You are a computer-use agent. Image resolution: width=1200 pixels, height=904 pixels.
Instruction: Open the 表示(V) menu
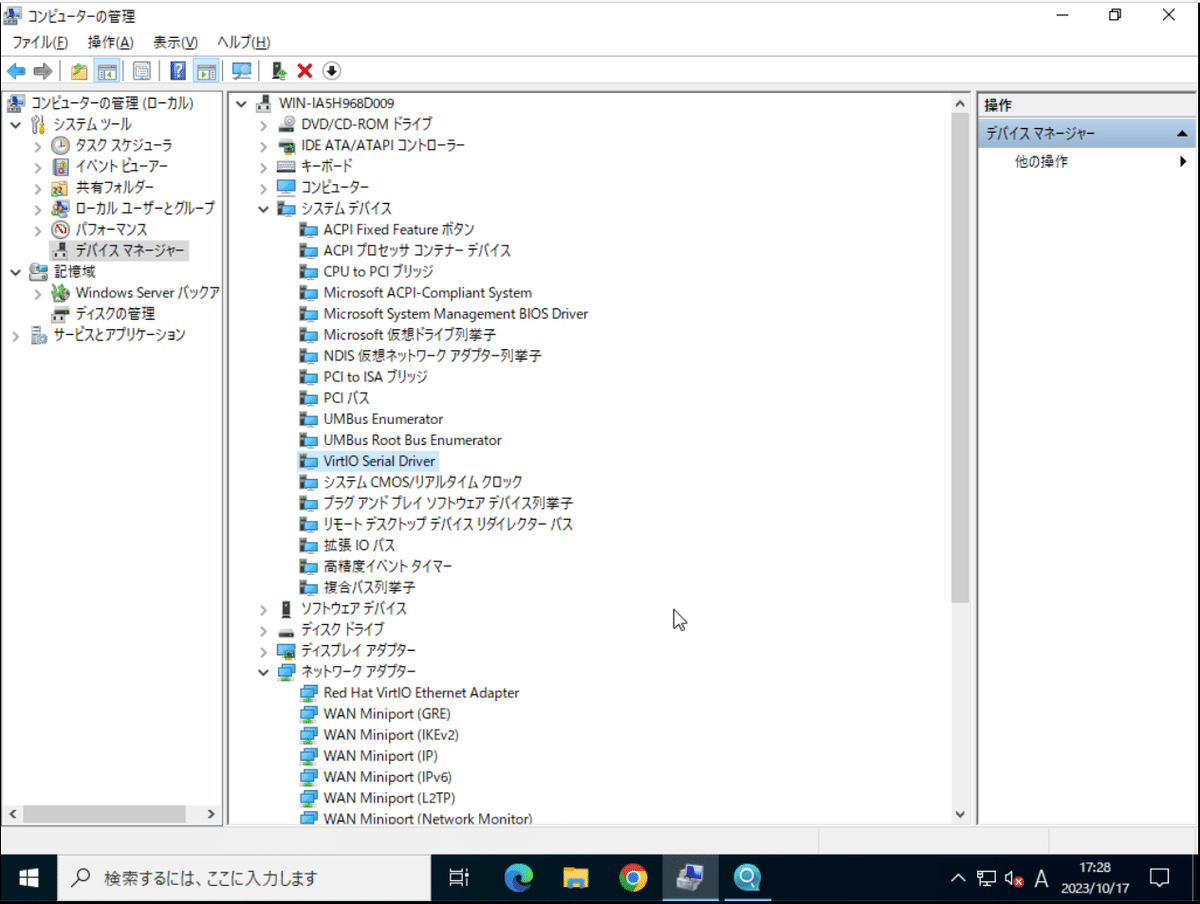(x=175, y=42)
